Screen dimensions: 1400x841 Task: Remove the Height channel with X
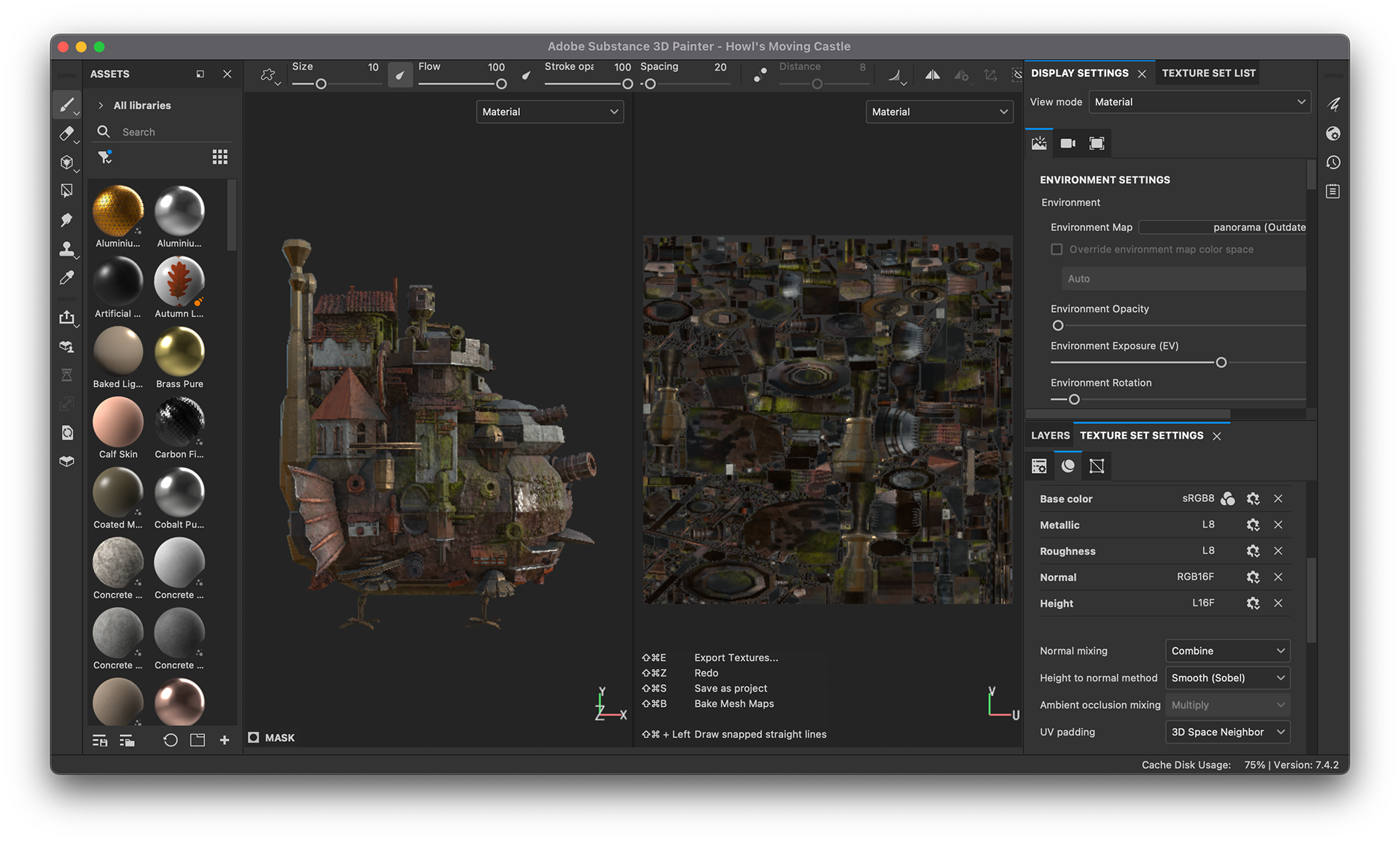(x=1277, y=603)
